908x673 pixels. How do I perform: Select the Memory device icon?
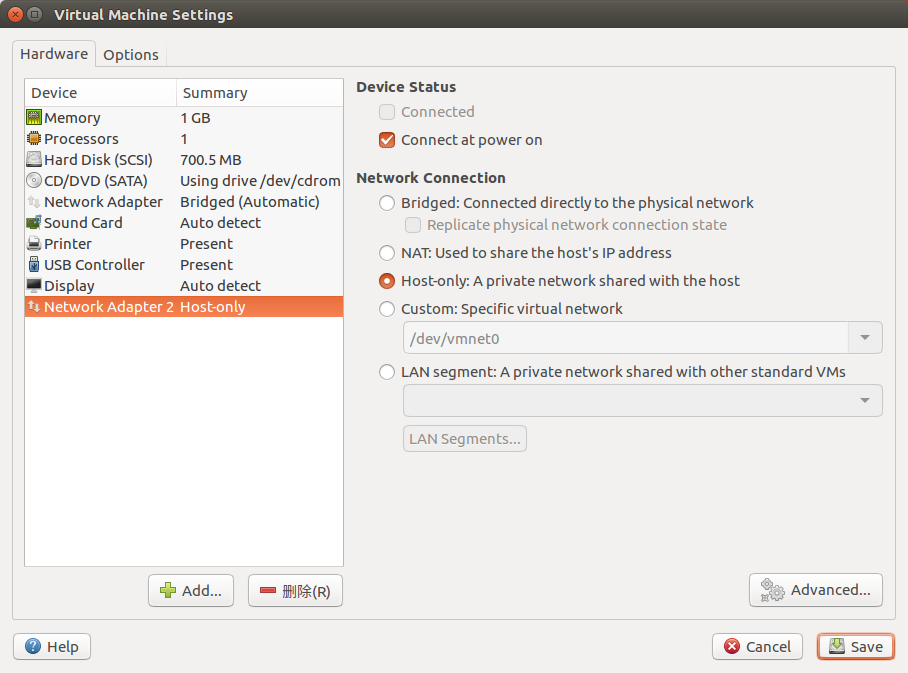pyautogui.click(x=34, y=118)
